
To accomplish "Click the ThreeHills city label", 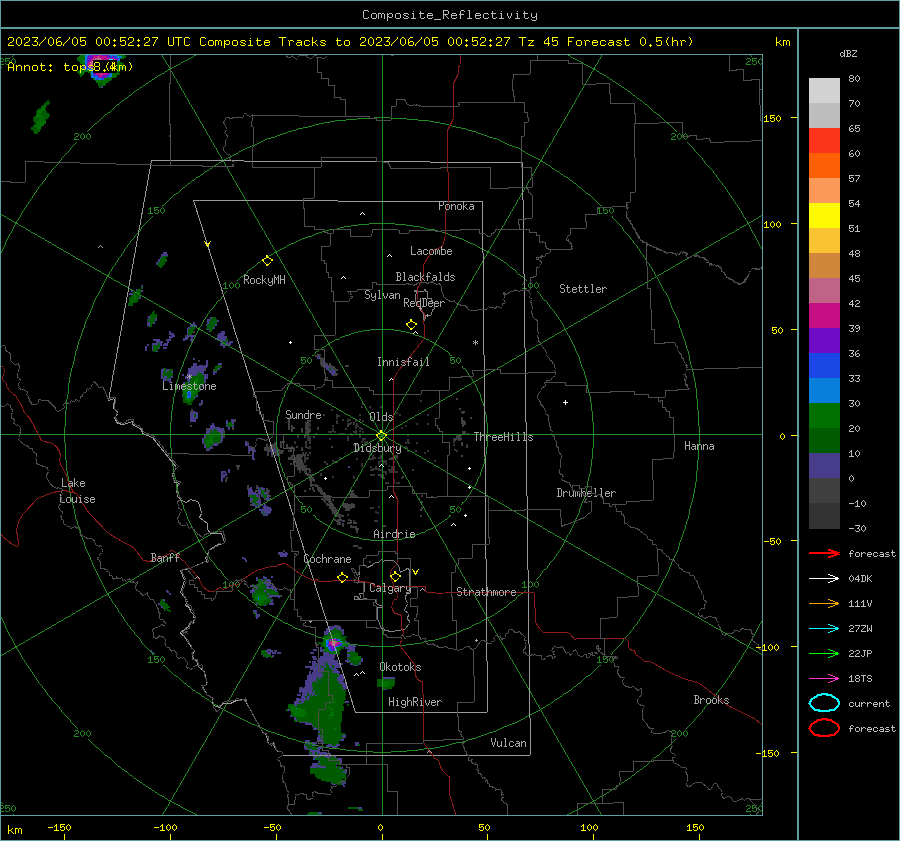I will coord(503,437).
